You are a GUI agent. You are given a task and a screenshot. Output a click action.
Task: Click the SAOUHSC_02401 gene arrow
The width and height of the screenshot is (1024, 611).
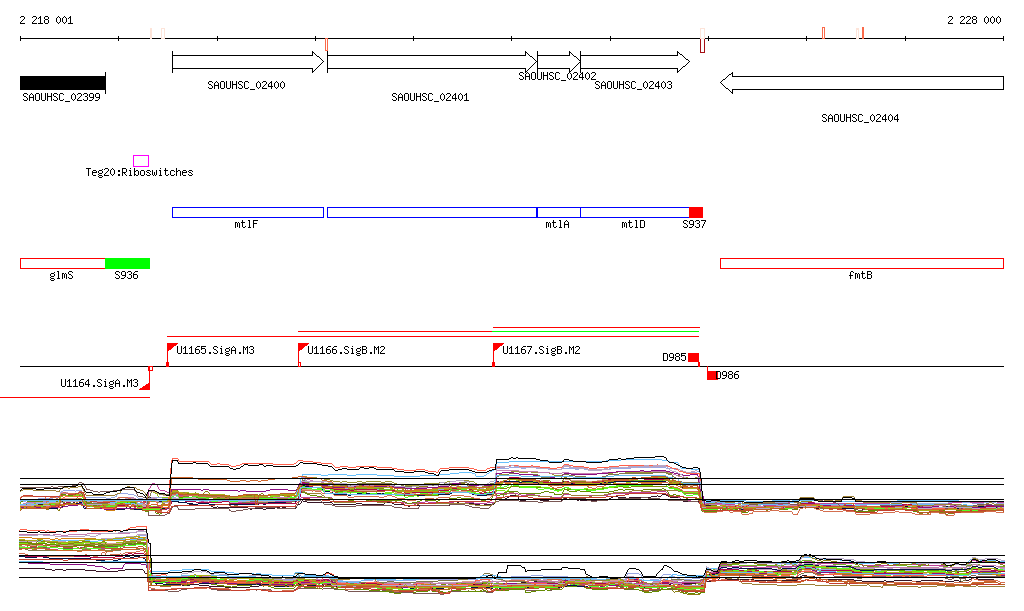(x=432, y=62)
